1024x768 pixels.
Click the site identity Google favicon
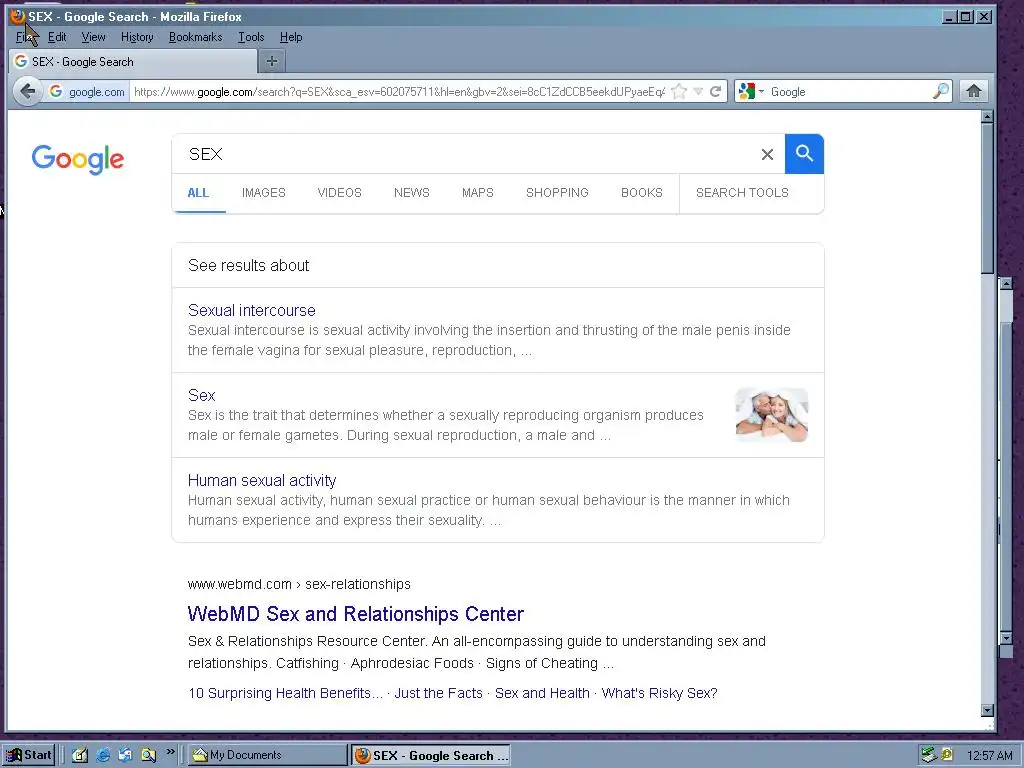56,91
